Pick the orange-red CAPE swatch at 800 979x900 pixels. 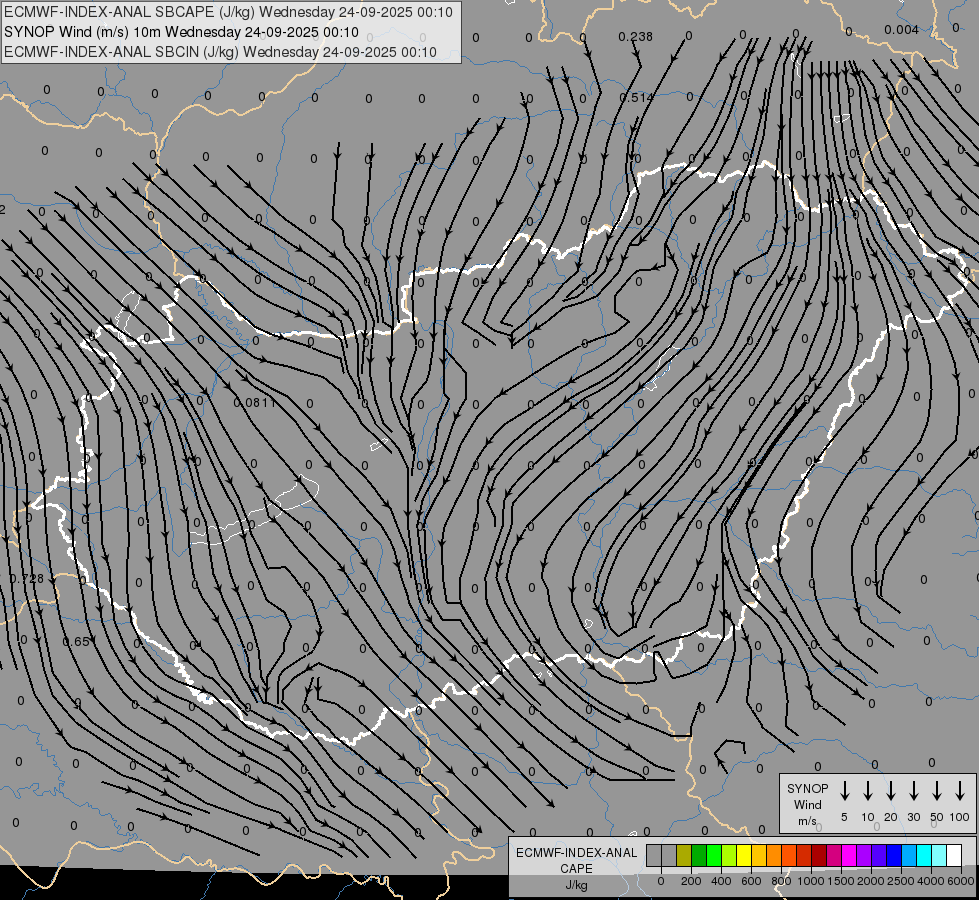tap(789, 855)
